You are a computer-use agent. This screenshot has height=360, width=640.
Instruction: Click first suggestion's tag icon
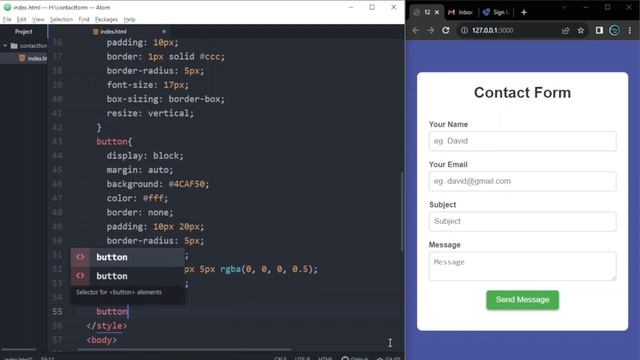(80, 257)
